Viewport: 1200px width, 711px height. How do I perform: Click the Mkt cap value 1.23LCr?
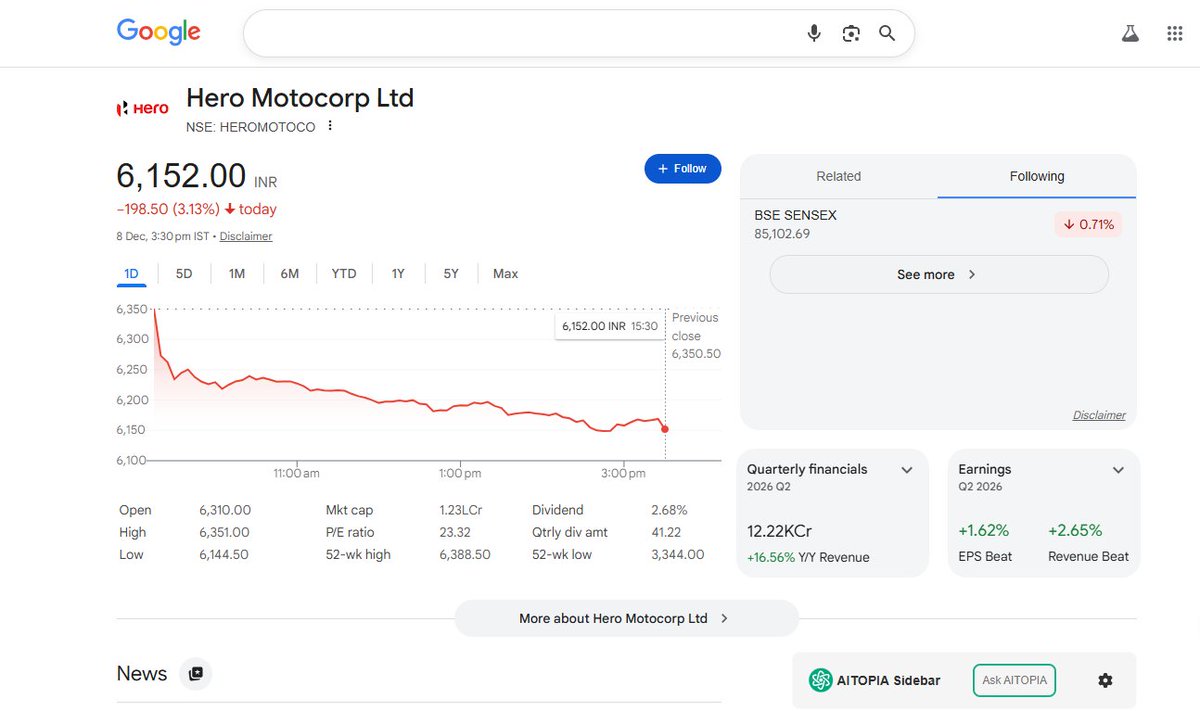coord(461,510)
